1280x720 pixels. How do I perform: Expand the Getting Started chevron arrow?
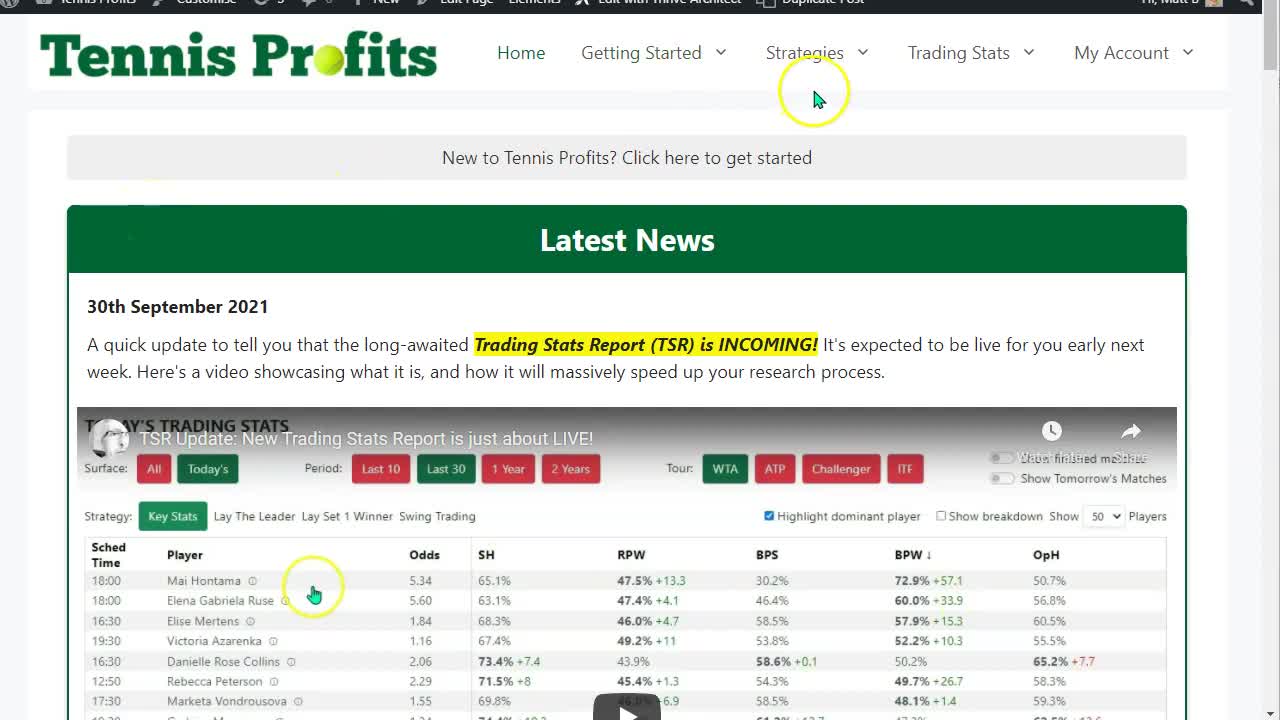tap(720, 52)
